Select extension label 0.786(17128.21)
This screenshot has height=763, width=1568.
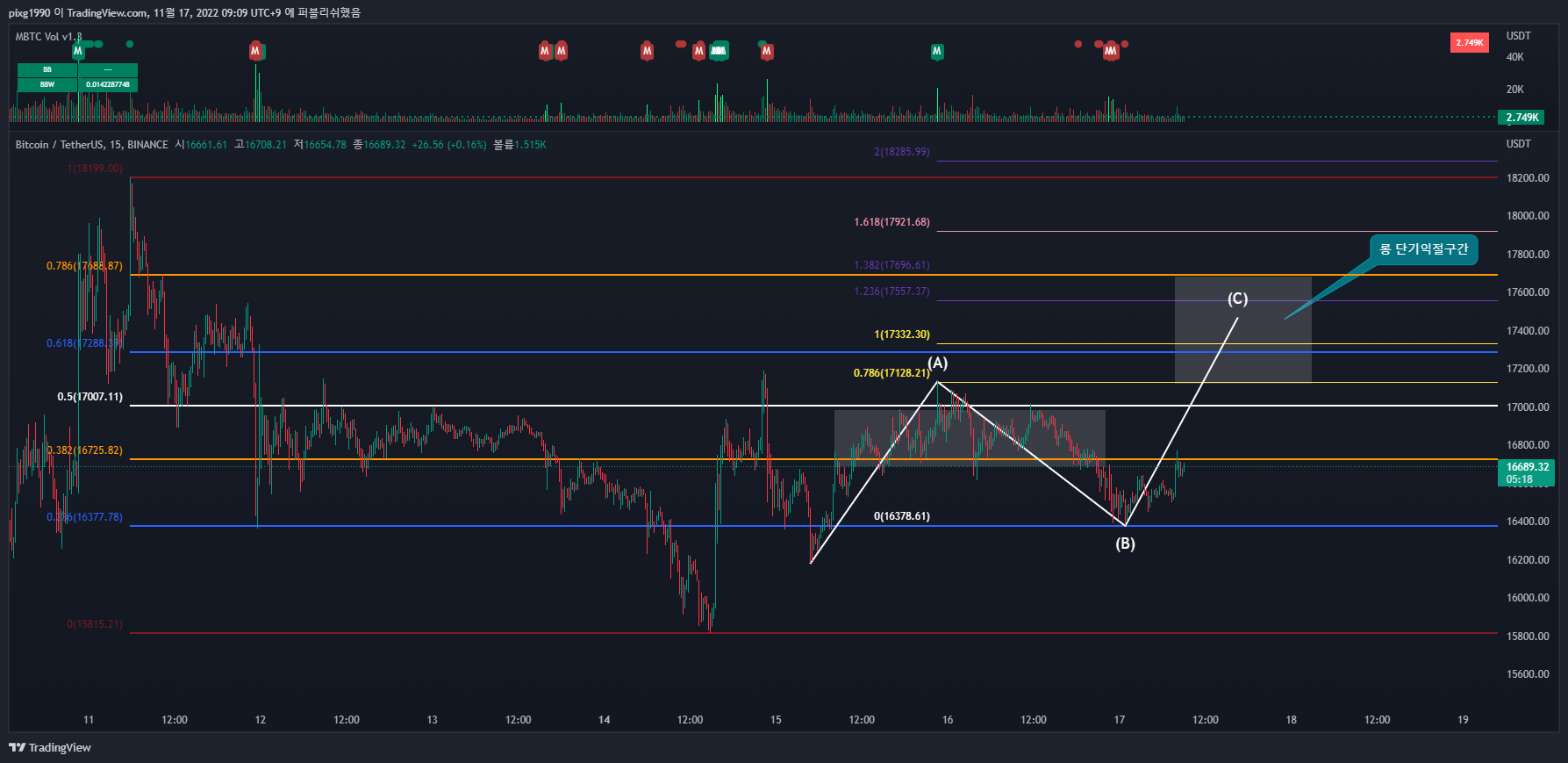(x=891, y=373)
